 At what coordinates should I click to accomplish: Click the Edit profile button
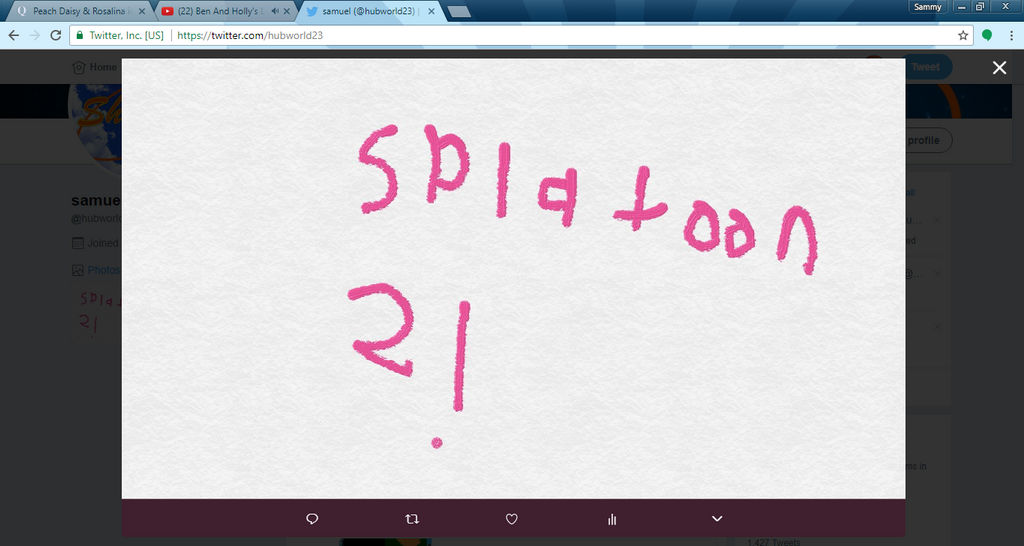click(927, 140)
